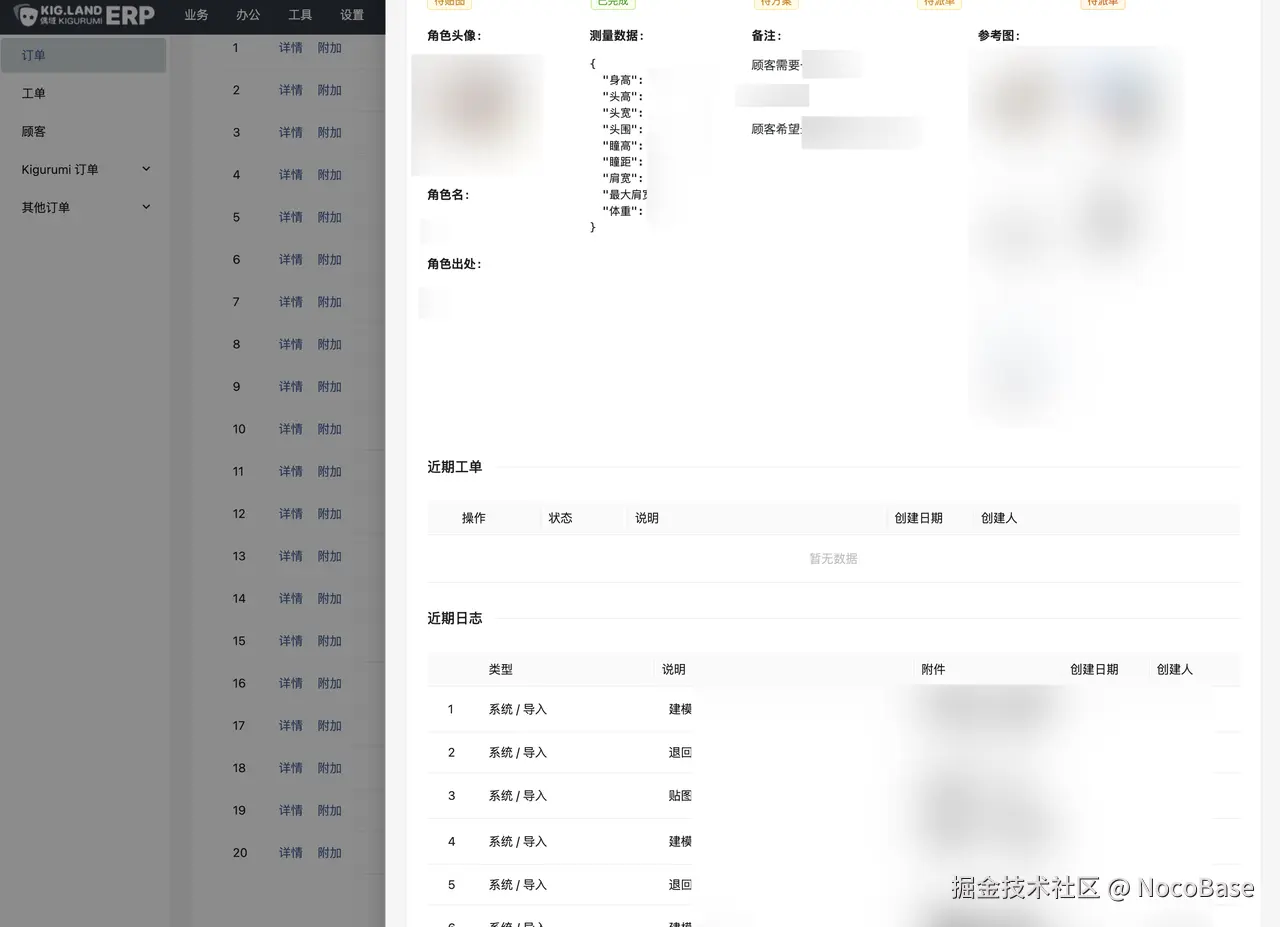Open 详情 for row 2
1280x927 pixels.
click(x=291, y=90)
